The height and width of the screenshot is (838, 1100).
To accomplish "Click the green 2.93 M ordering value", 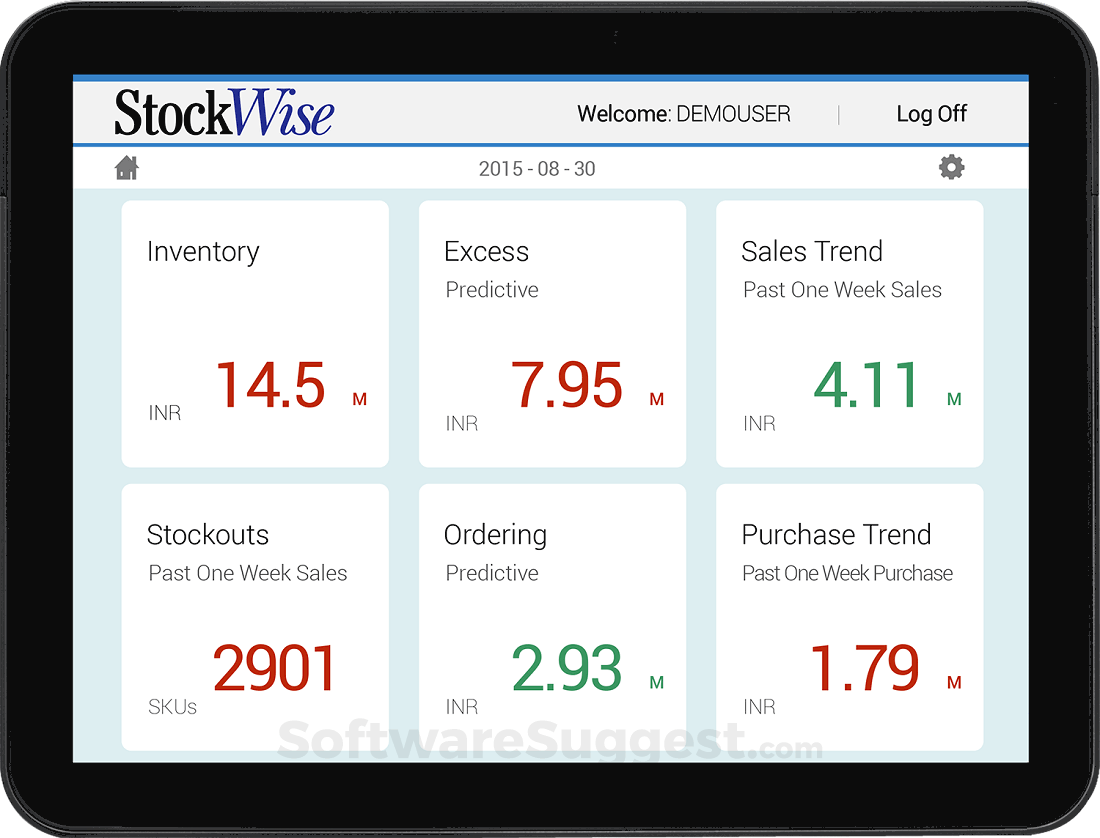I will [x=567, y=667].
